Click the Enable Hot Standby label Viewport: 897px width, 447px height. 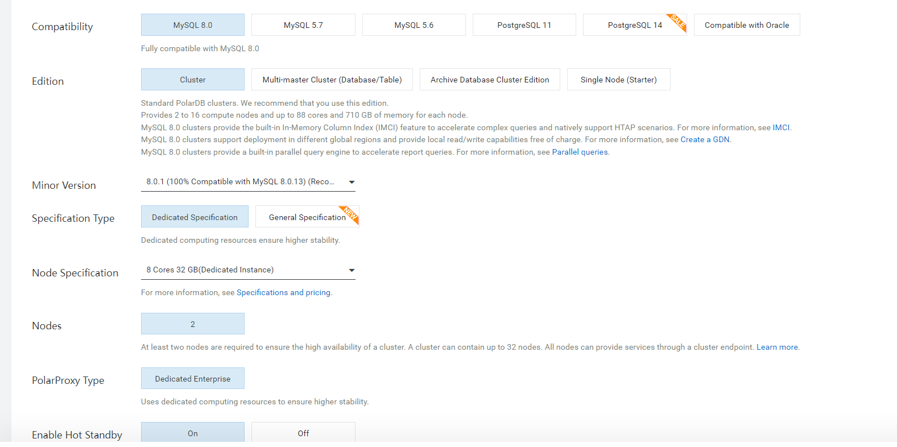(77, 436)
